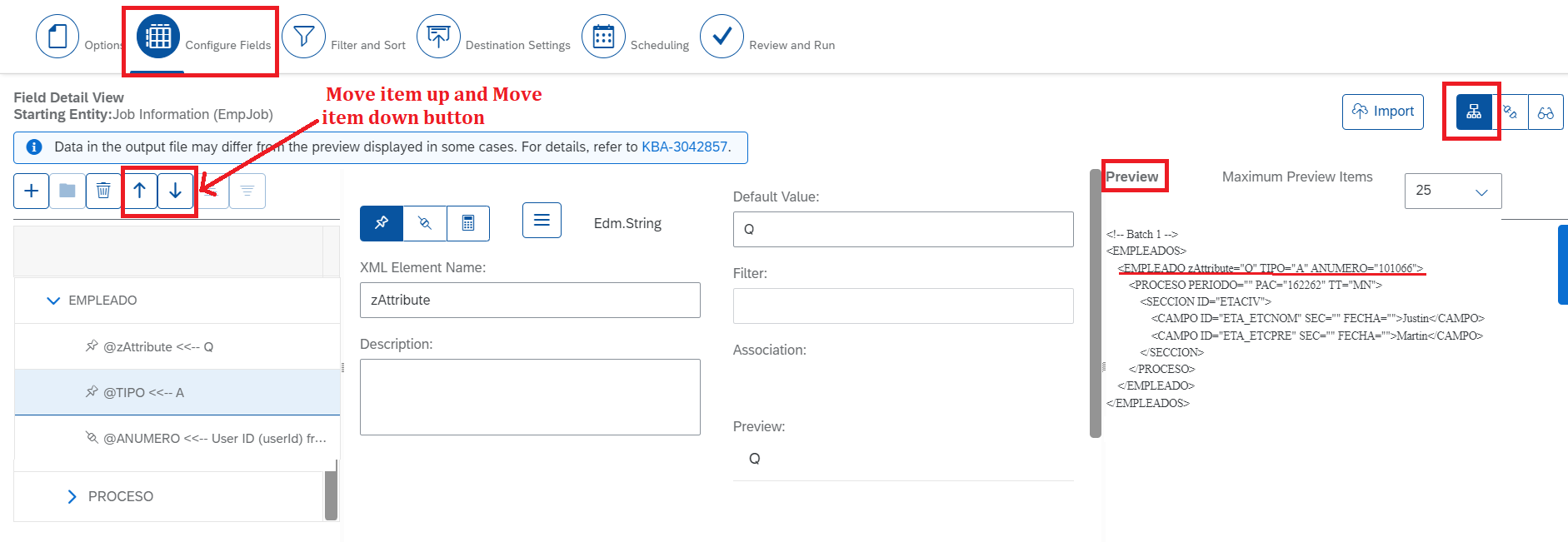Click the EMPLEADO zAttribute="Q" preview line
Image resolution: width=1568 pixels, height=542 pixels.
tap(1271, 268)
